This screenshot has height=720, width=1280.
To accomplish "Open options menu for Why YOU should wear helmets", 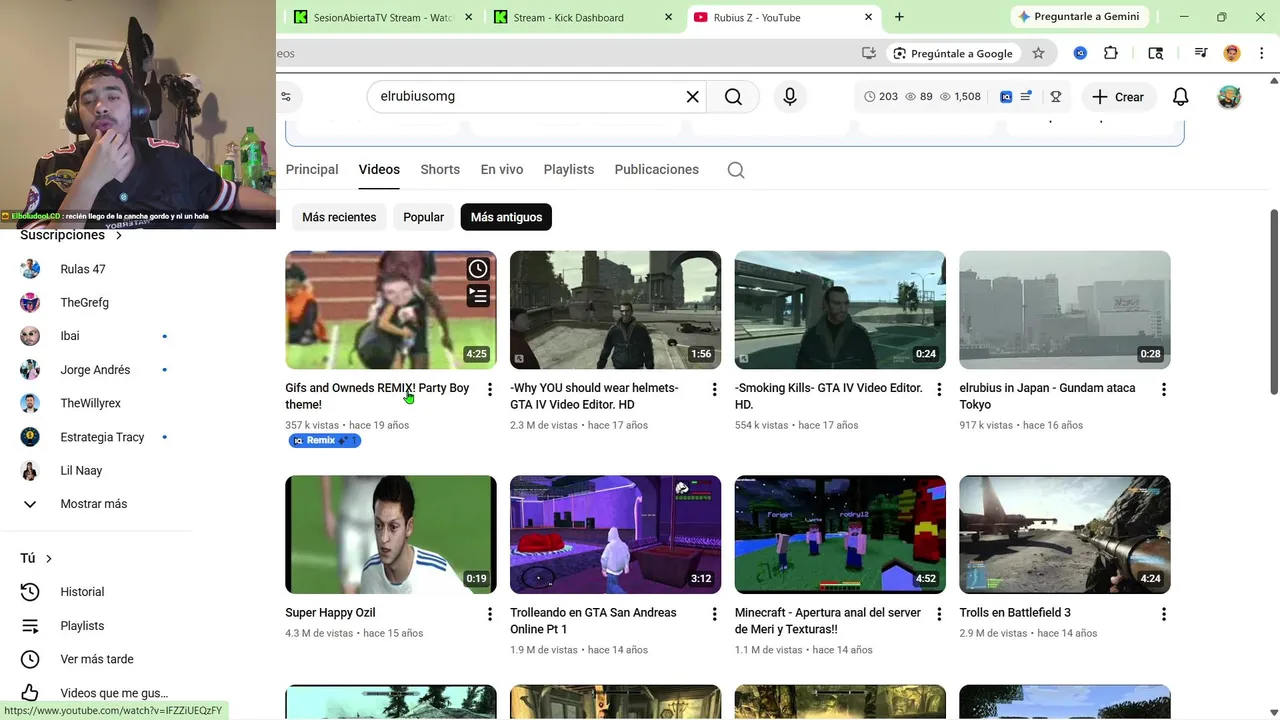I will click(714, 389).
